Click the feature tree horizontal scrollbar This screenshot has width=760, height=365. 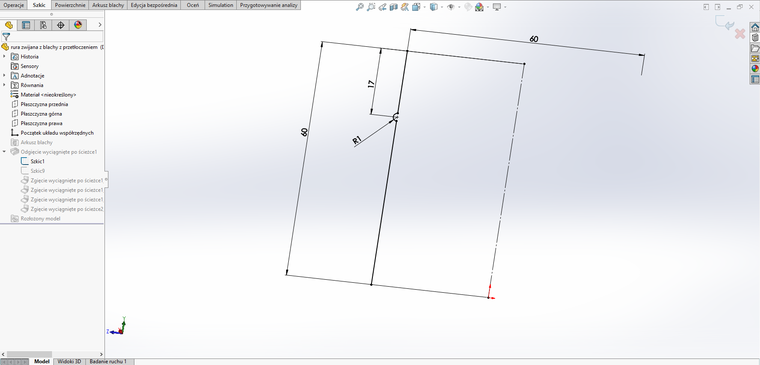(x=52, y=354)
